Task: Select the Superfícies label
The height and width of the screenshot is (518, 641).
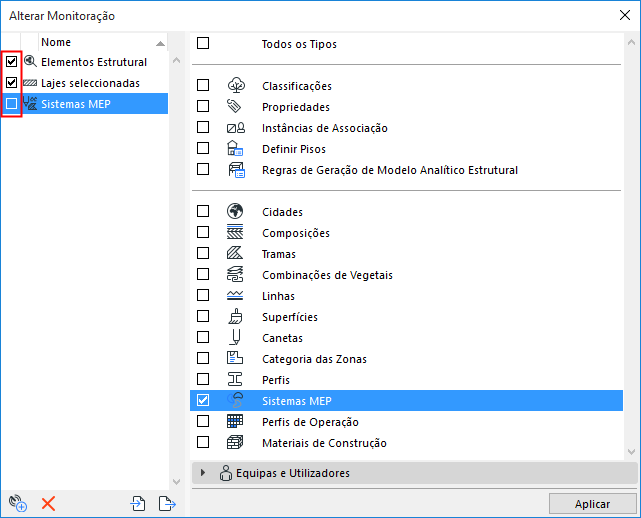Action: 289,317
